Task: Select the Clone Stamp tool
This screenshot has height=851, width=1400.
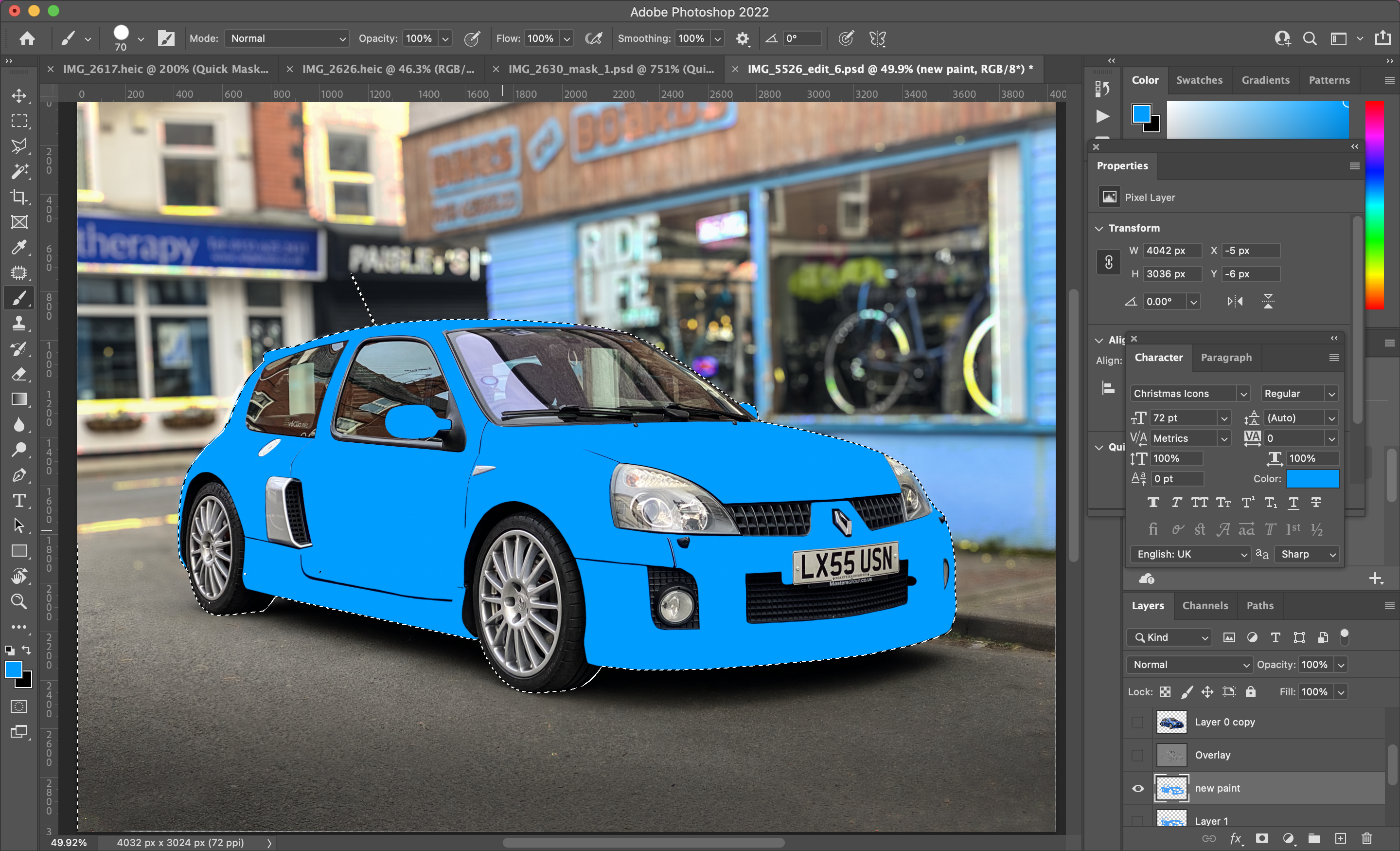Action: click(19, 323)
